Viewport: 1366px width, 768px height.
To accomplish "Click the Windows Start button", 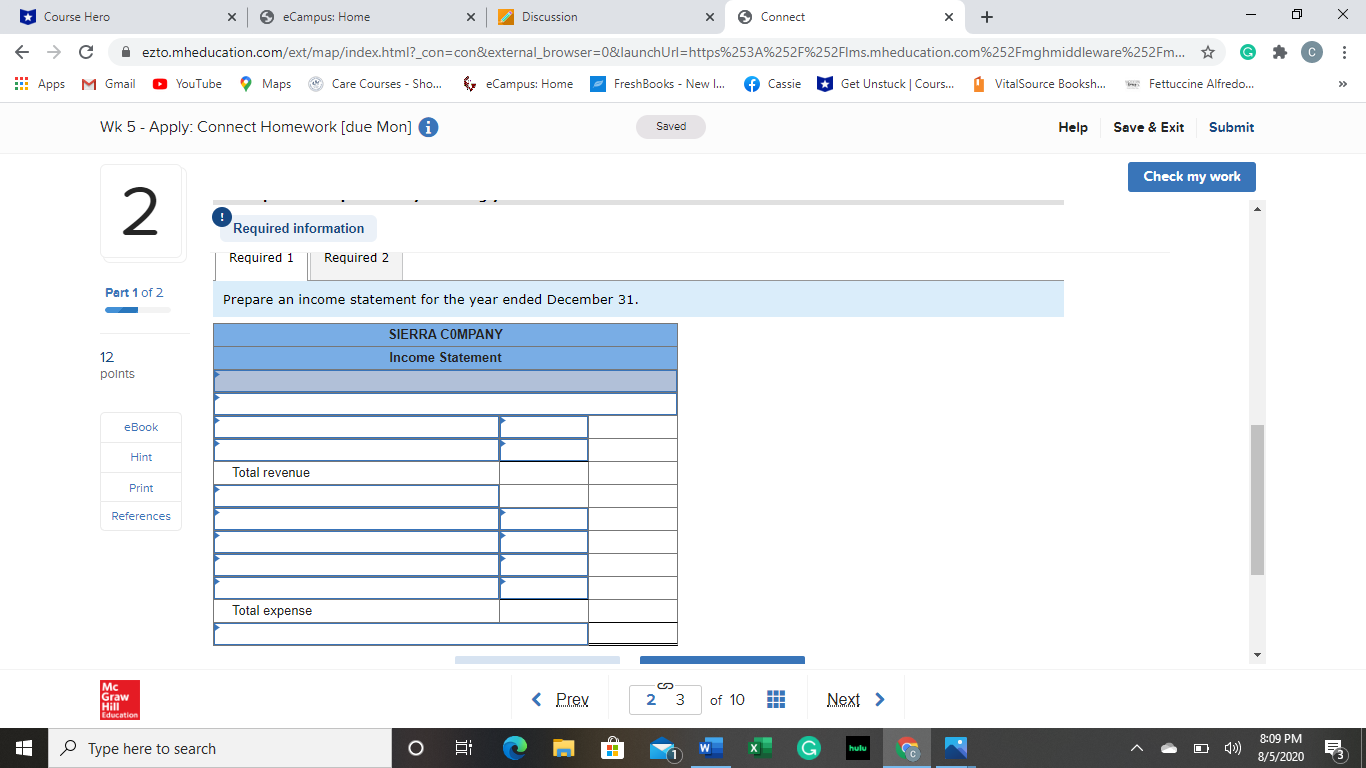I will [24, 748].
